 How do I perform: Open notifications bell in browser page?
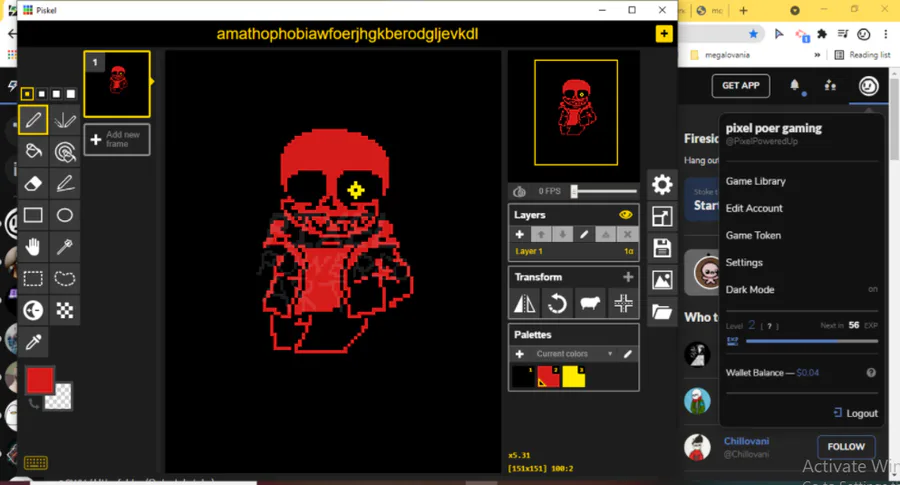click(x=794, y=85)
